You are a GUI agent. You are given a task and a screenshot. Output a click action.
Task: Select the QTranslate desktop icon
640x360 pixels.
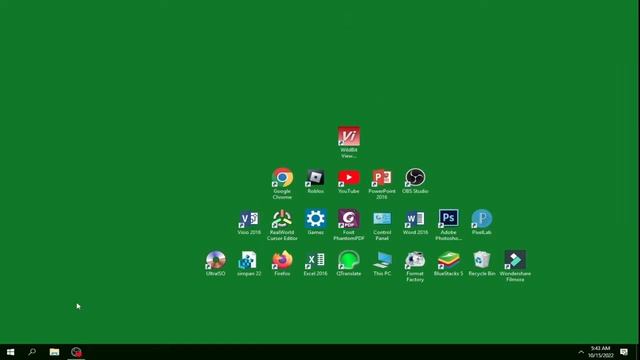[x=349, y=264]
